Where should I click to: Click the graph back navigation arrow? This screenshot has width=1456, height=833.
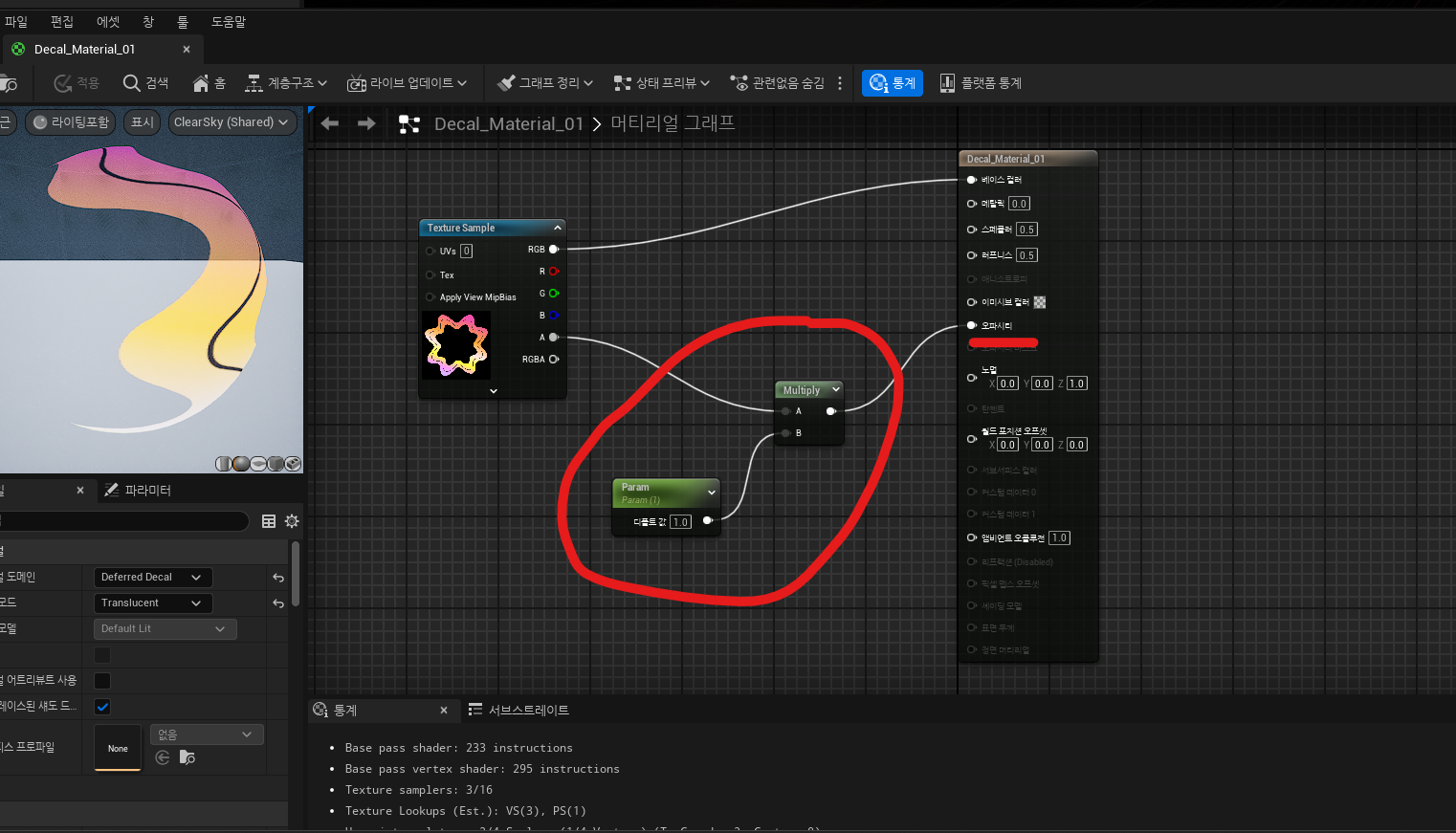pos(330,123)
